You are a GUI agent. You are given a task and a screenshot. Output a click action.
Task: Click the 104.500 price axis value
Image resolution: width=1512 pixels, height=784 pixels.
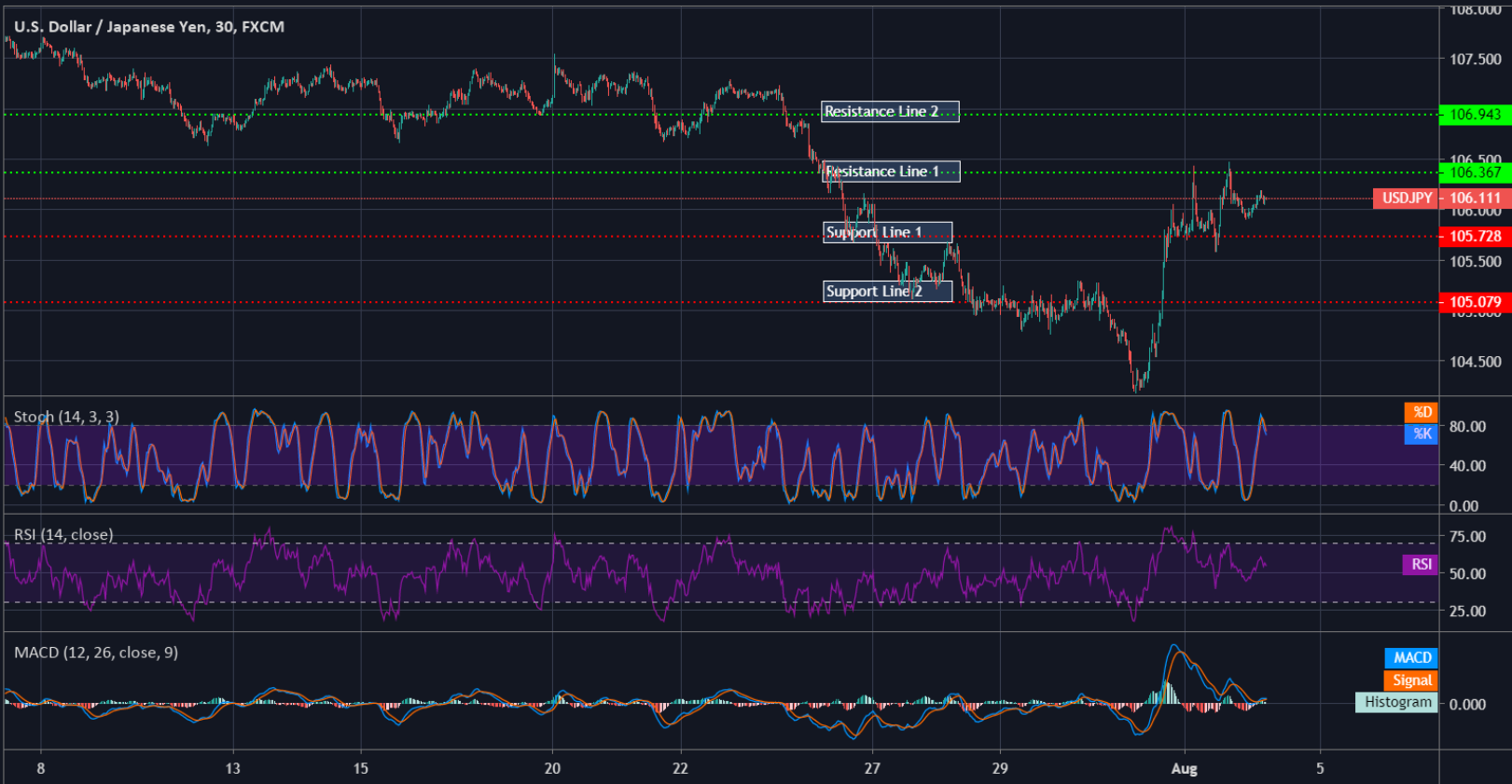tap(1475, 362)
